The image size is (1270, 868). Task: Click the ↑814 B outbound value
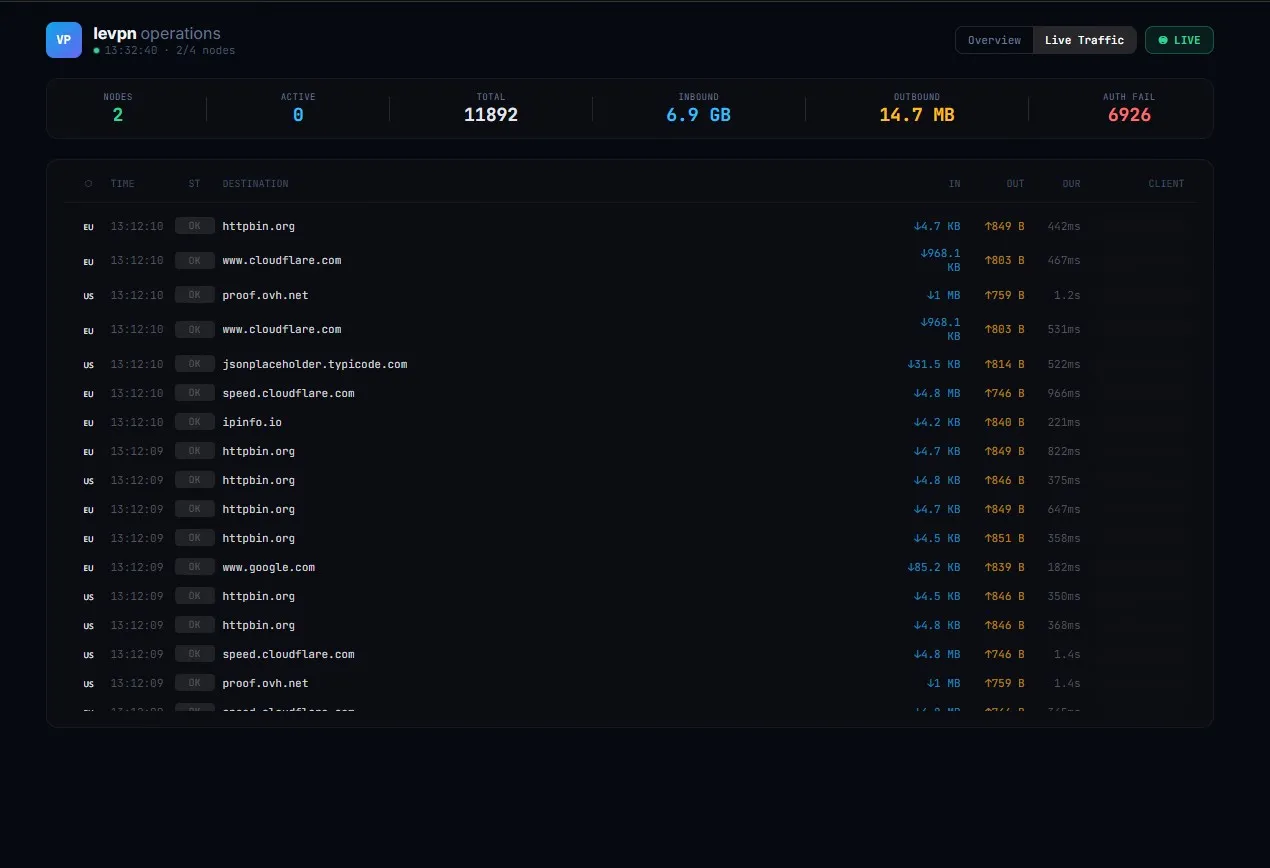coord(1005,364)
